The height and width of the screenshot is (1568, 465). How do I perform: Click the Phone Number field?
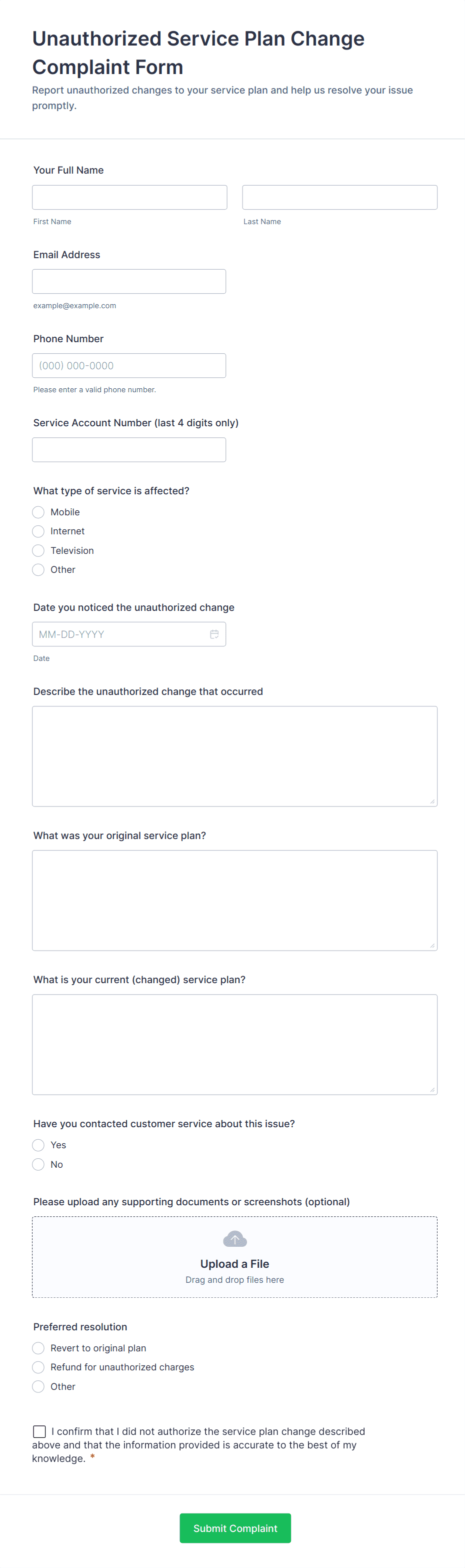click(x=129, y=365)
